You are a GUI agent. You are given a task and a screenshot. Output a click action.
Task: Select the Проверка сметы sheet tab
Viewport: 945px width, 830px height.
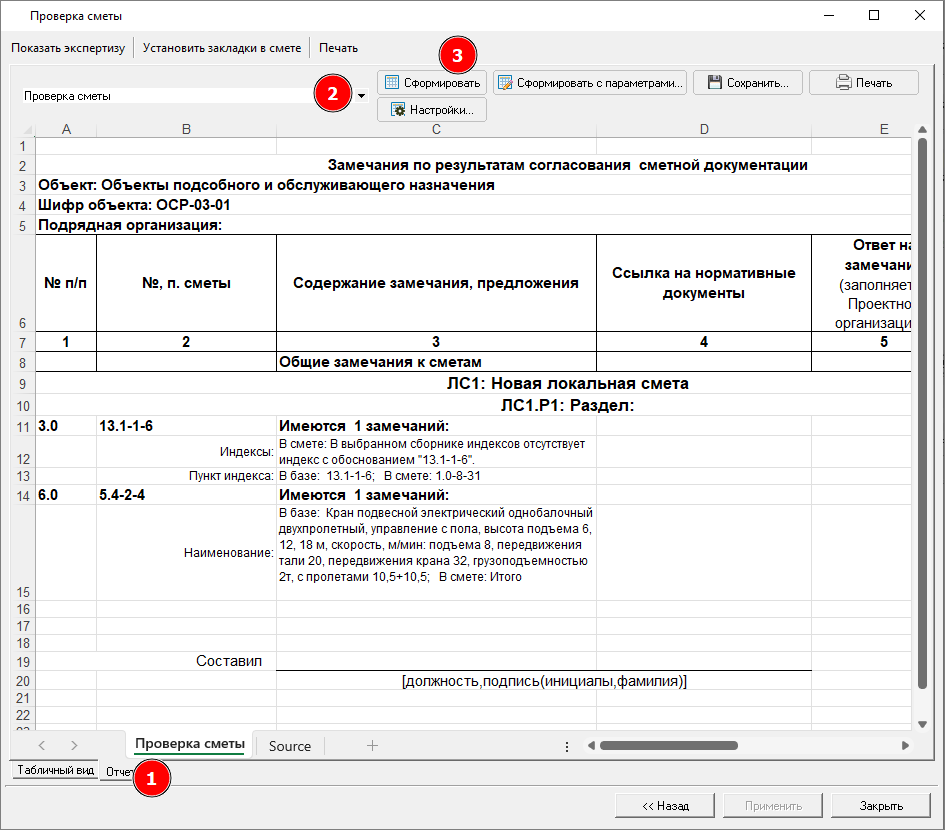click(189, 745)
